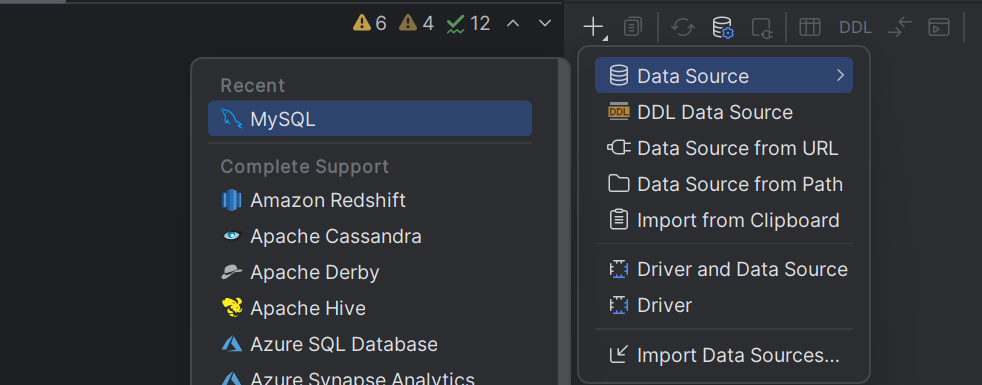
Task: Expand the Data Source submenu arrow
Action: coord(840,76)
